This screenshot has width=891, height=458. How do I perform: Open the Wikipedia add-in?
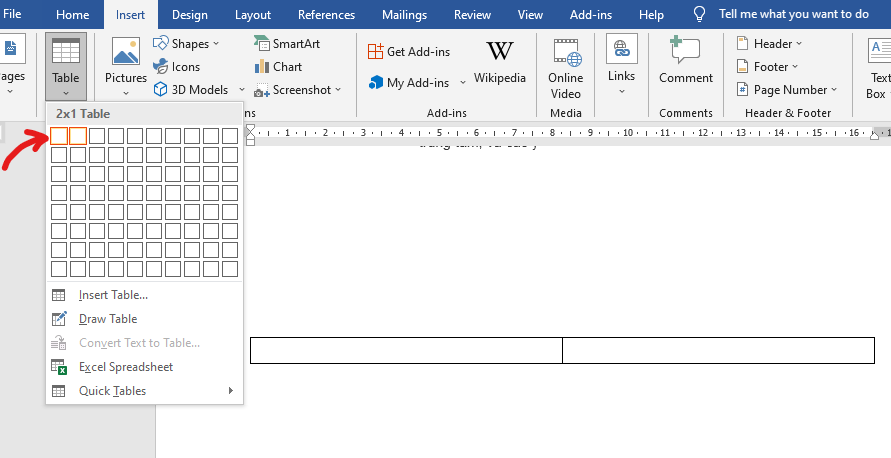[499, 62]
